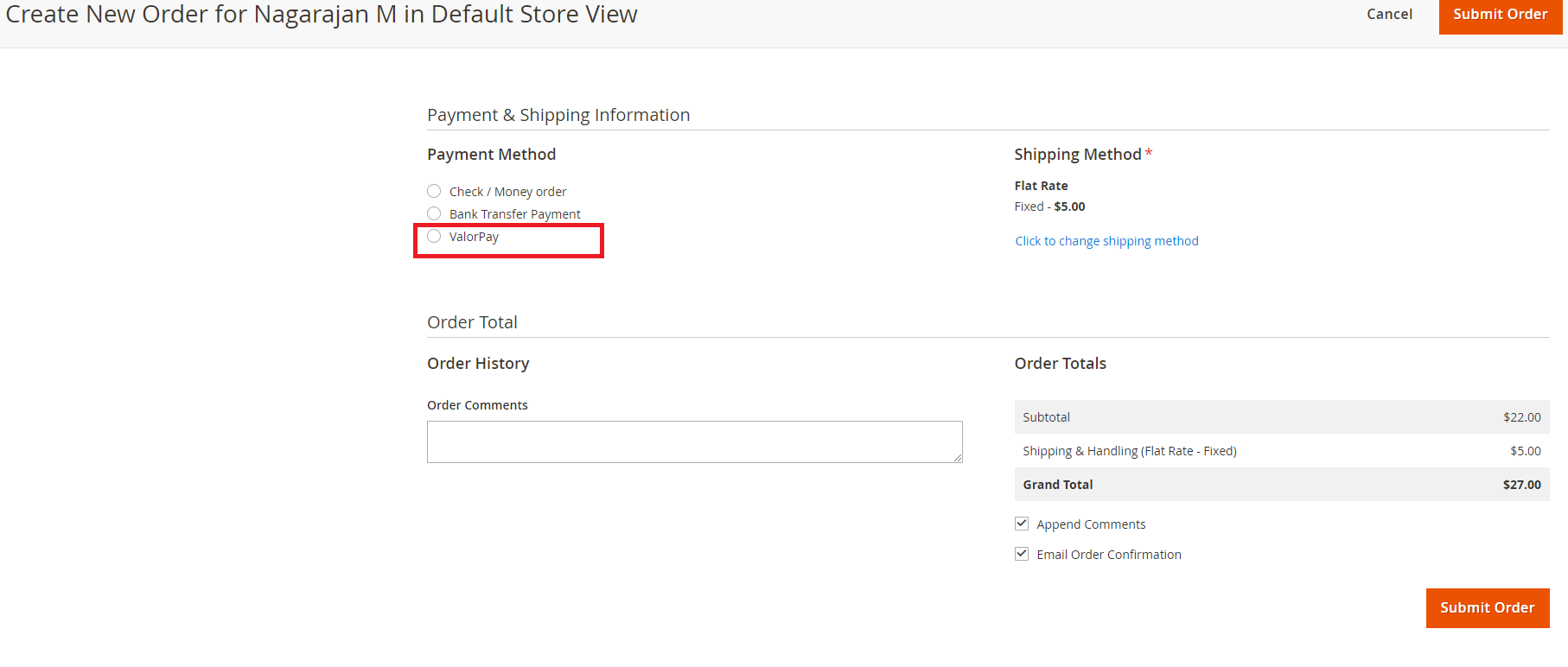The width and height of the screenshot is (1568, 667).
Task: Click the "Check / Money order" label text
Action: [x=507, y=192]
